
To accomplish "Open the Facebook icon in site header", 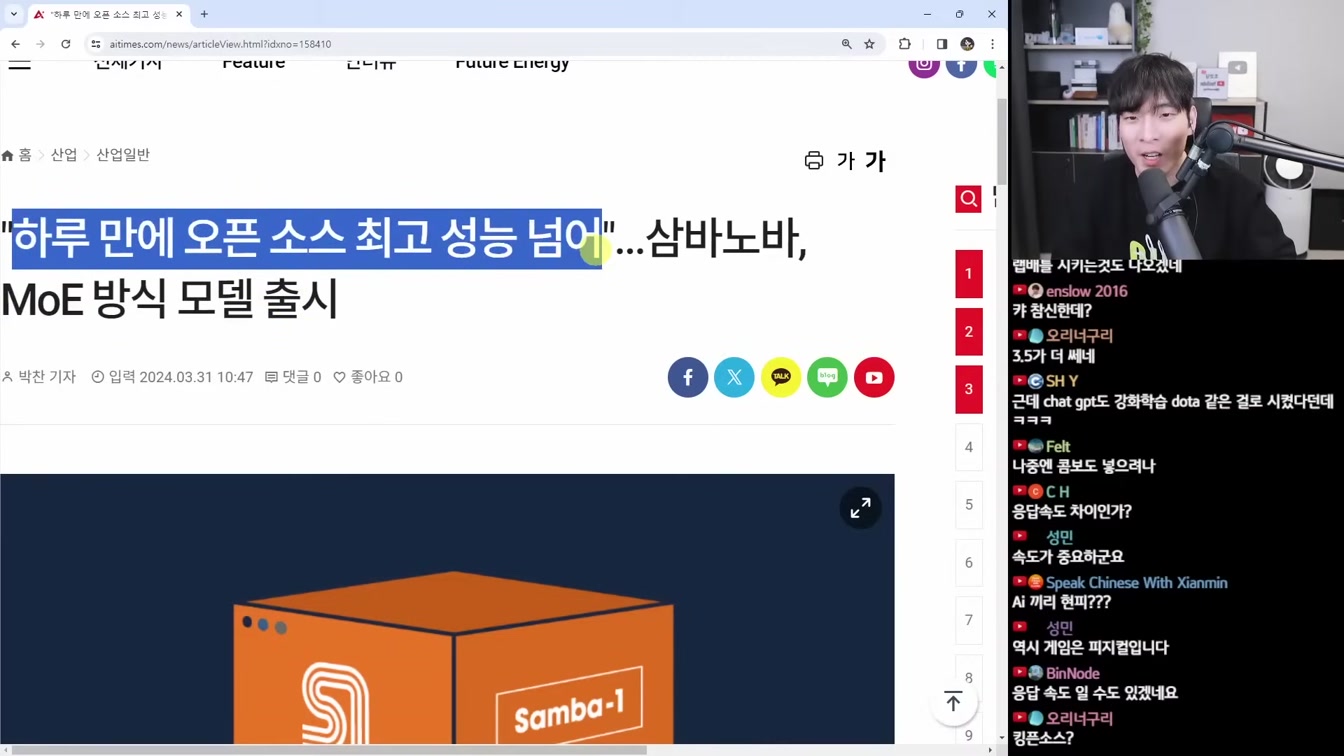I will pos(961,66).
